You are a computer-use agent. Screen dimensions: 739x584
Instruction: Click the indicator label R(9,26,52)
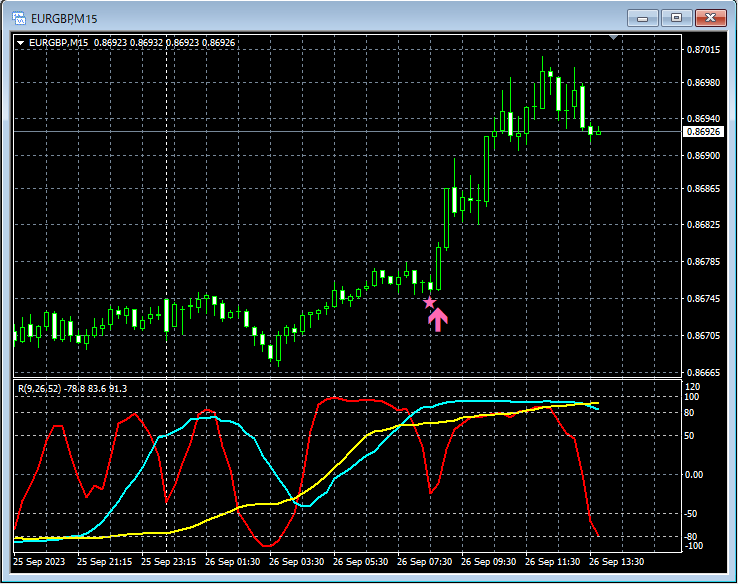[x=40, y=389]
